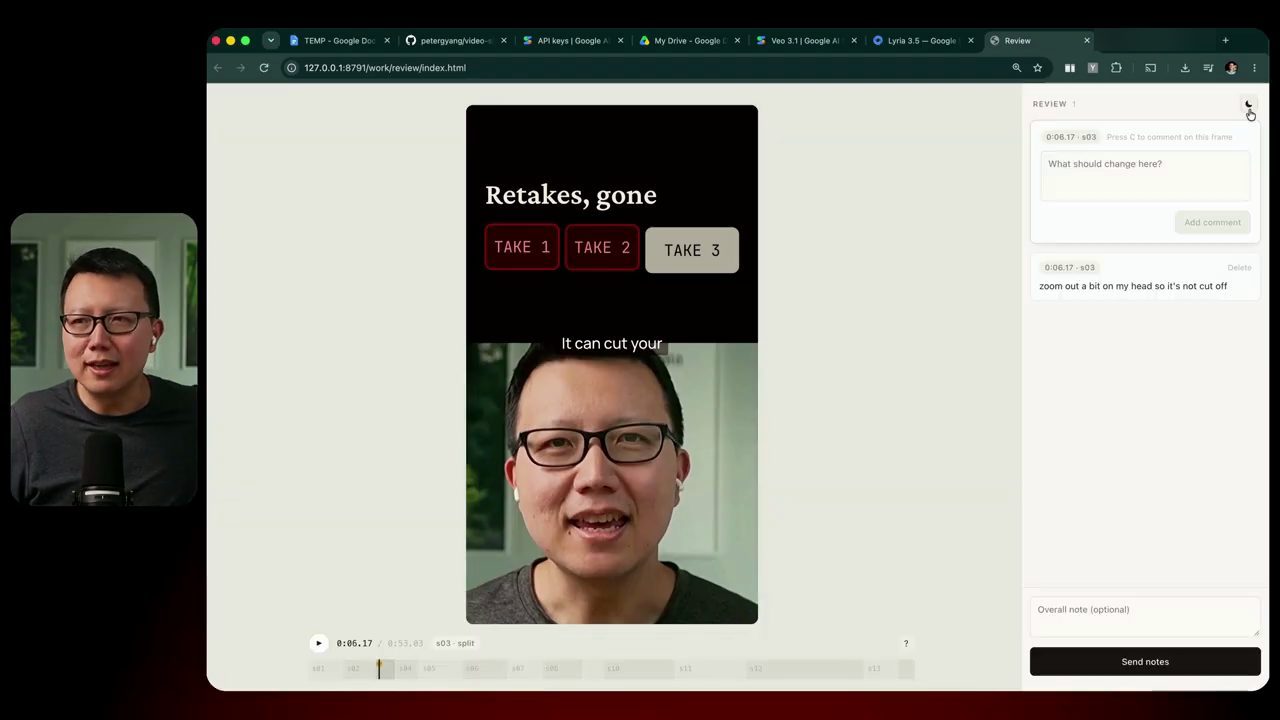Delete the zoom out comment
This screenshot has width=1280, height=720.
[x=1239, y=268]
